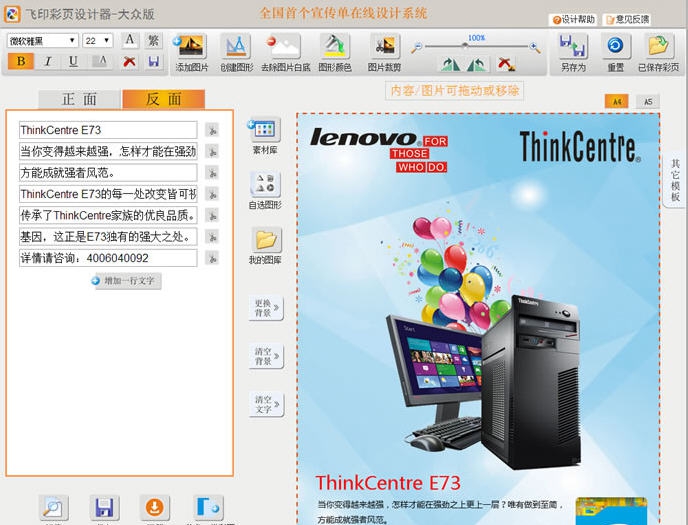Click the text field containing ThinkCentre E73

108,130
